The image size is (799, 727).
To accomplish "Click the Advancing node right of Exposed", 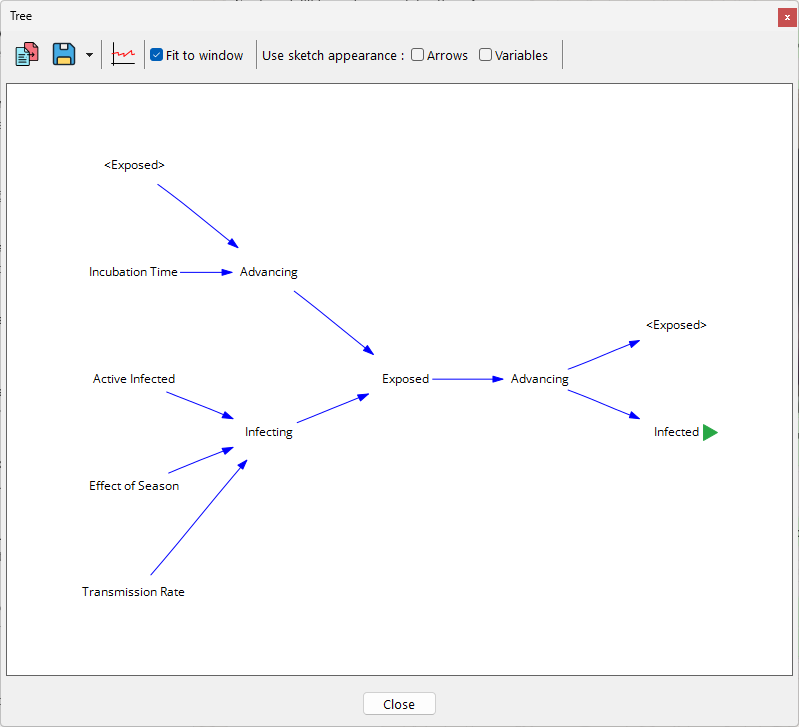I will point(539,379).
